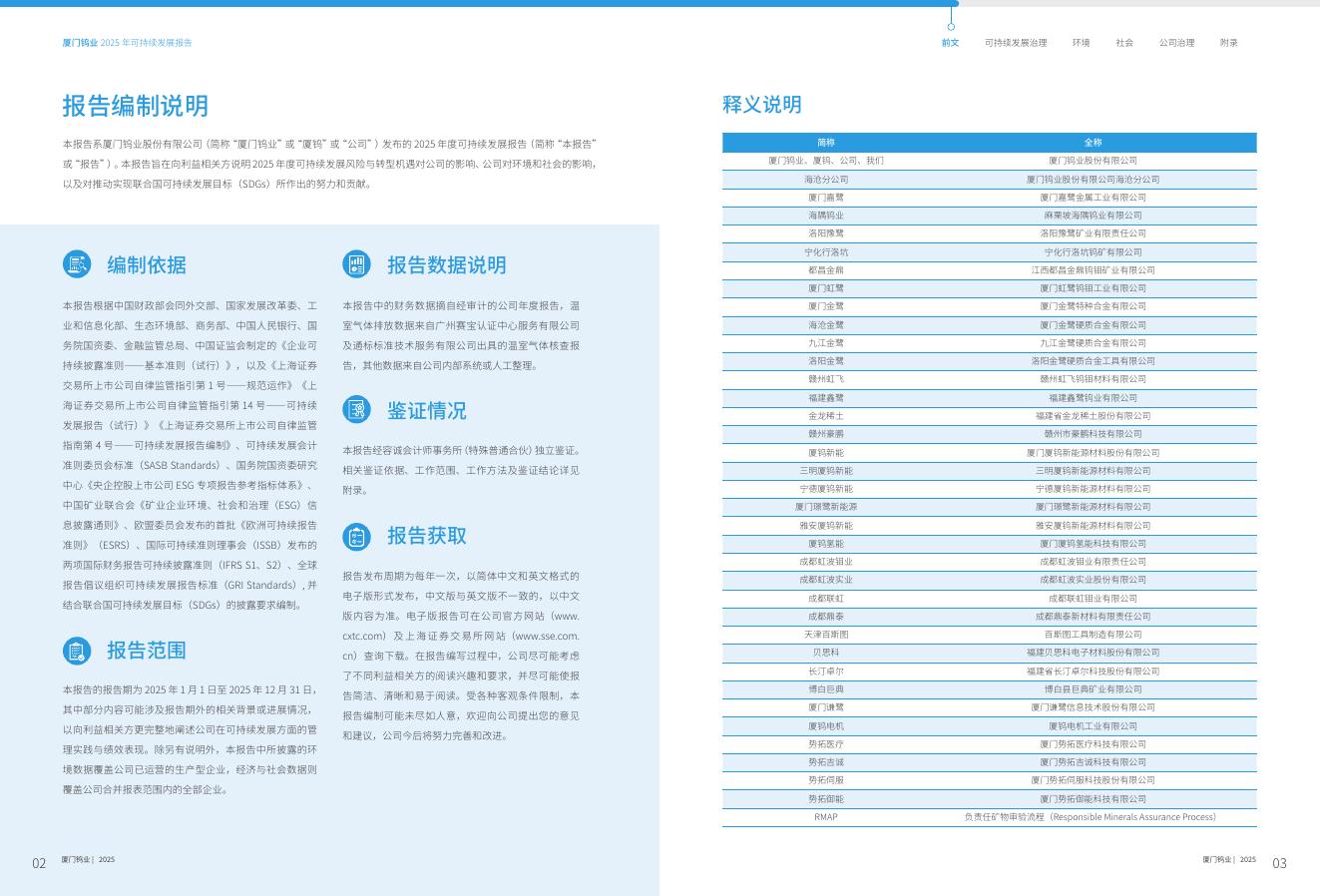
Task: Click the 编制依据 section icon
Action: point(77,264)
